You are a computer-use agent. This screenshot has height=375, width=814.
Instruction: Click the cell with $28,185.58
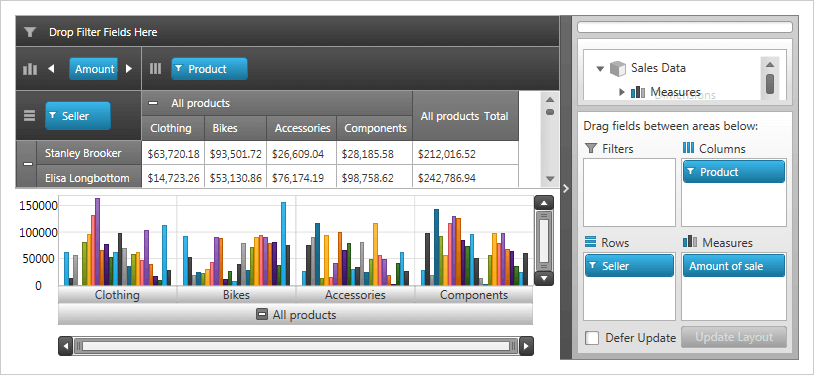coord(375,154)
